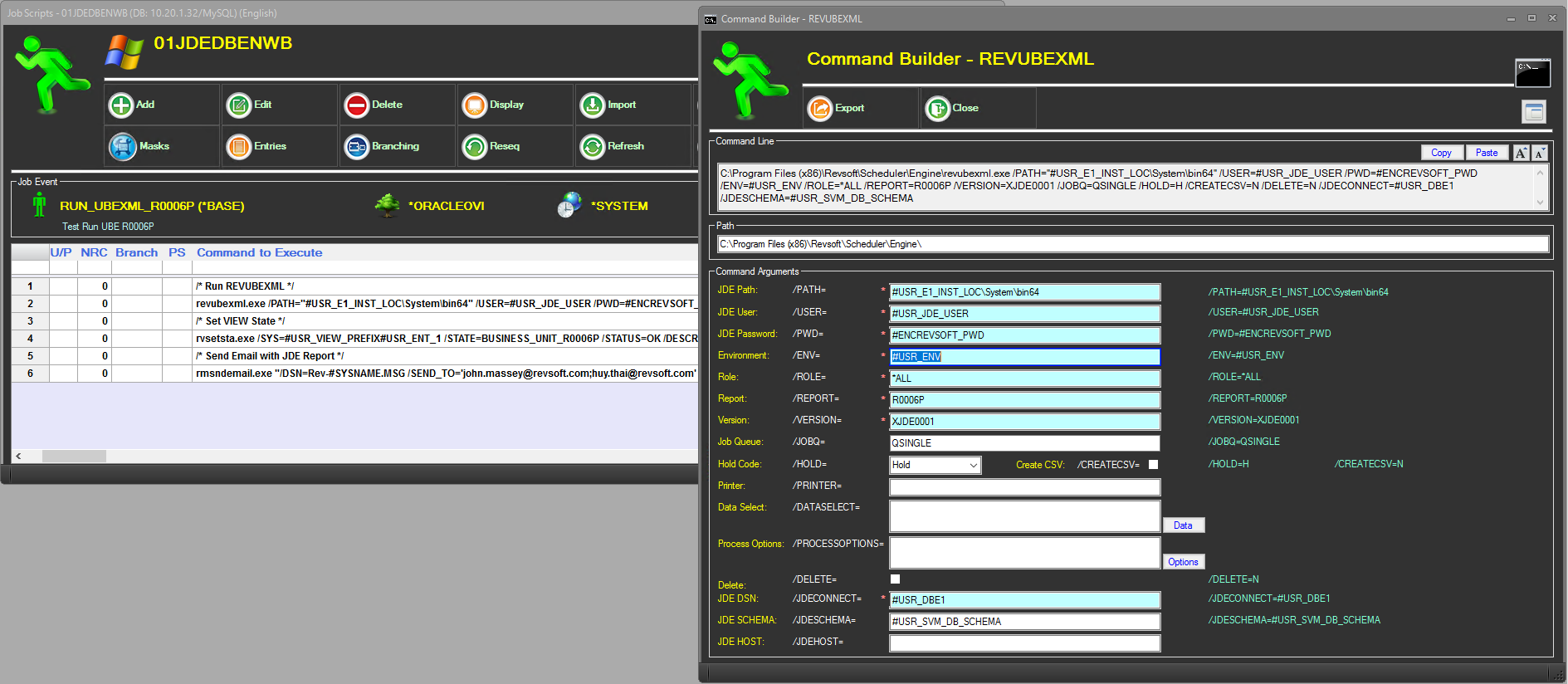Toggle the Delete checkbox
Image resolution: width=1568 pixels, height=684 pixels.
point(895,579)
